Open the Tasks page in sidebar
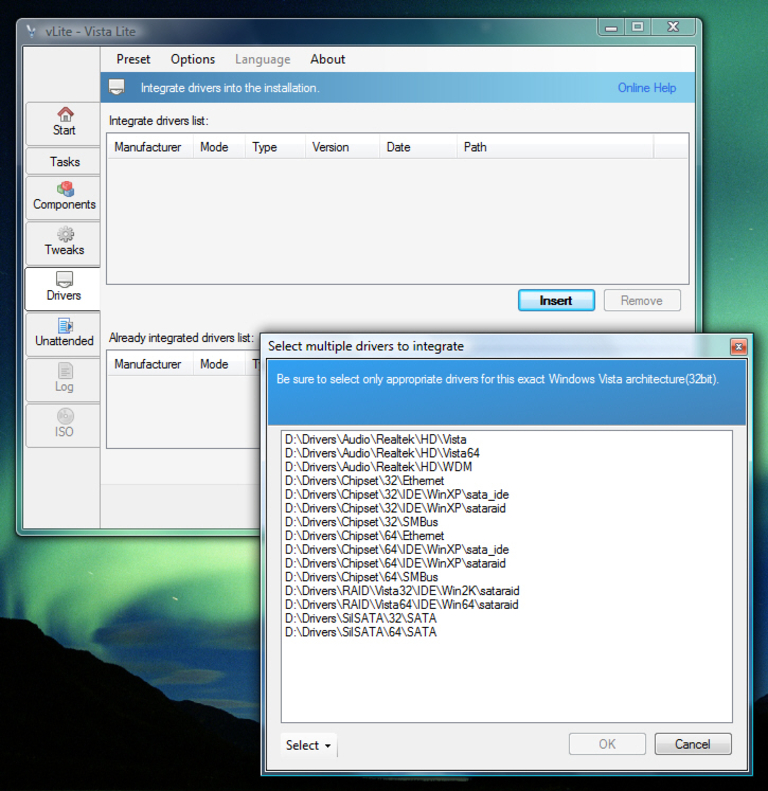 click(64, 161)
